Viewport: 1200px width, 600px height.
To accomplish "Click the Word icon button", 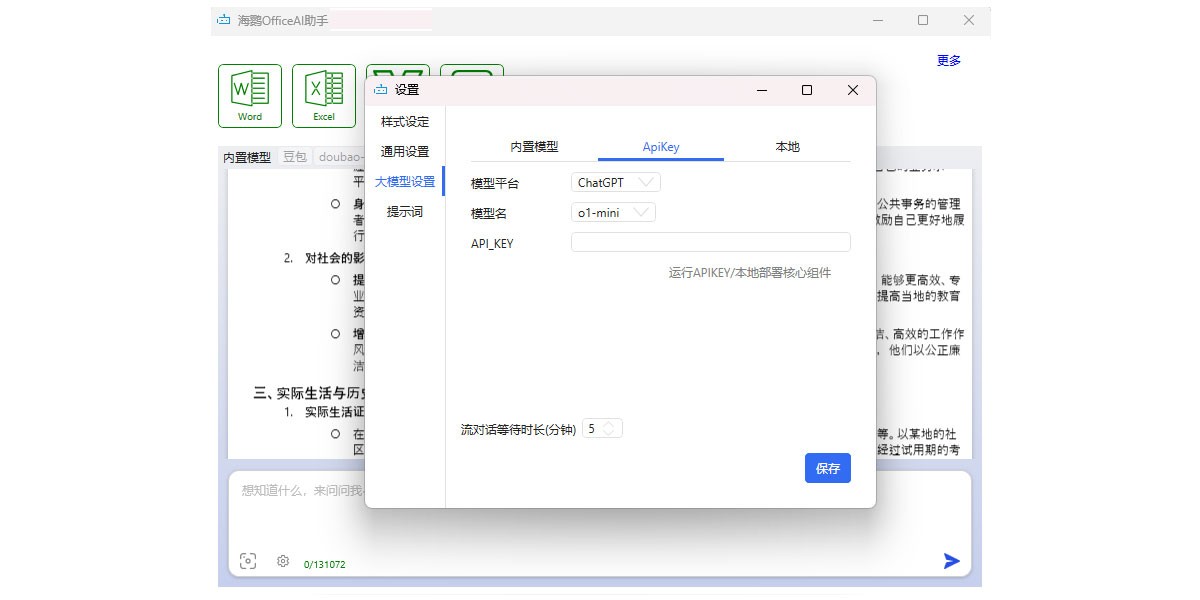I will pos(250,96).
